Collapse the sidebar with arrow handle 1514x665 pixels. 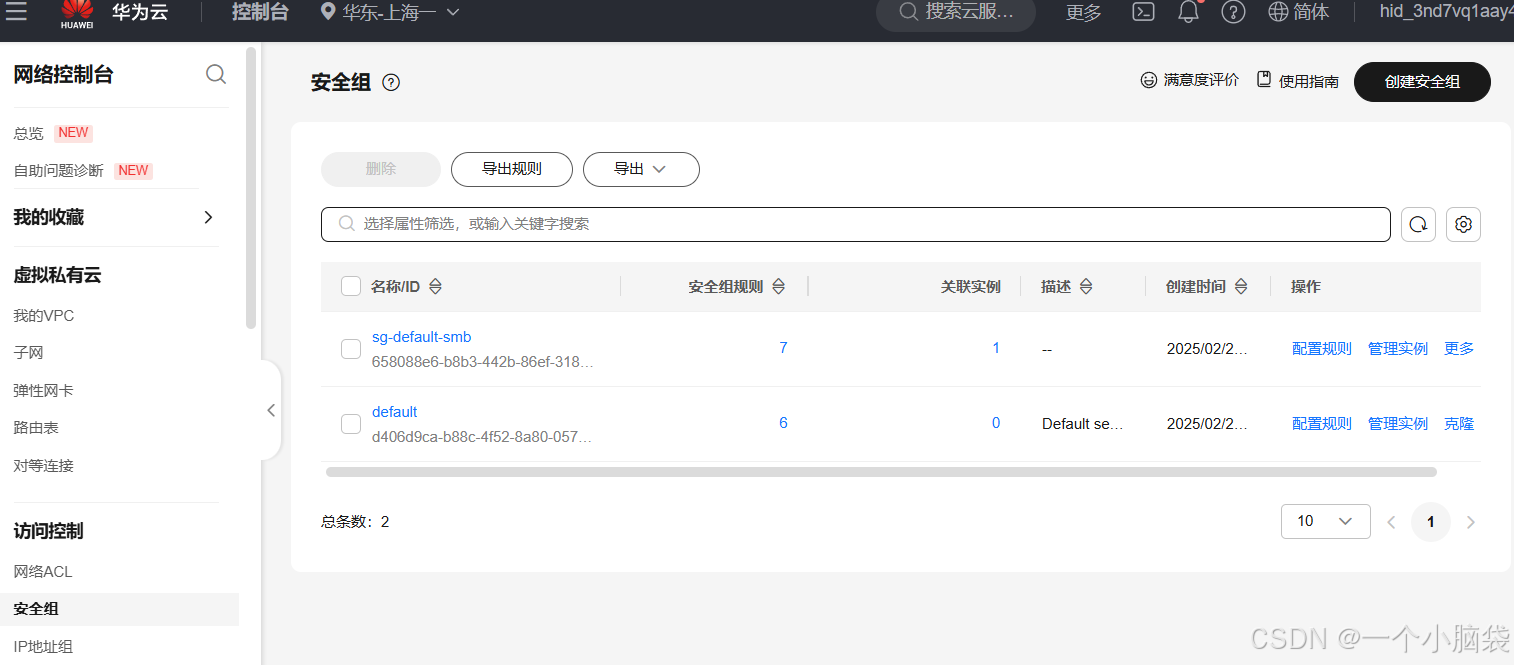coord(271,410)
